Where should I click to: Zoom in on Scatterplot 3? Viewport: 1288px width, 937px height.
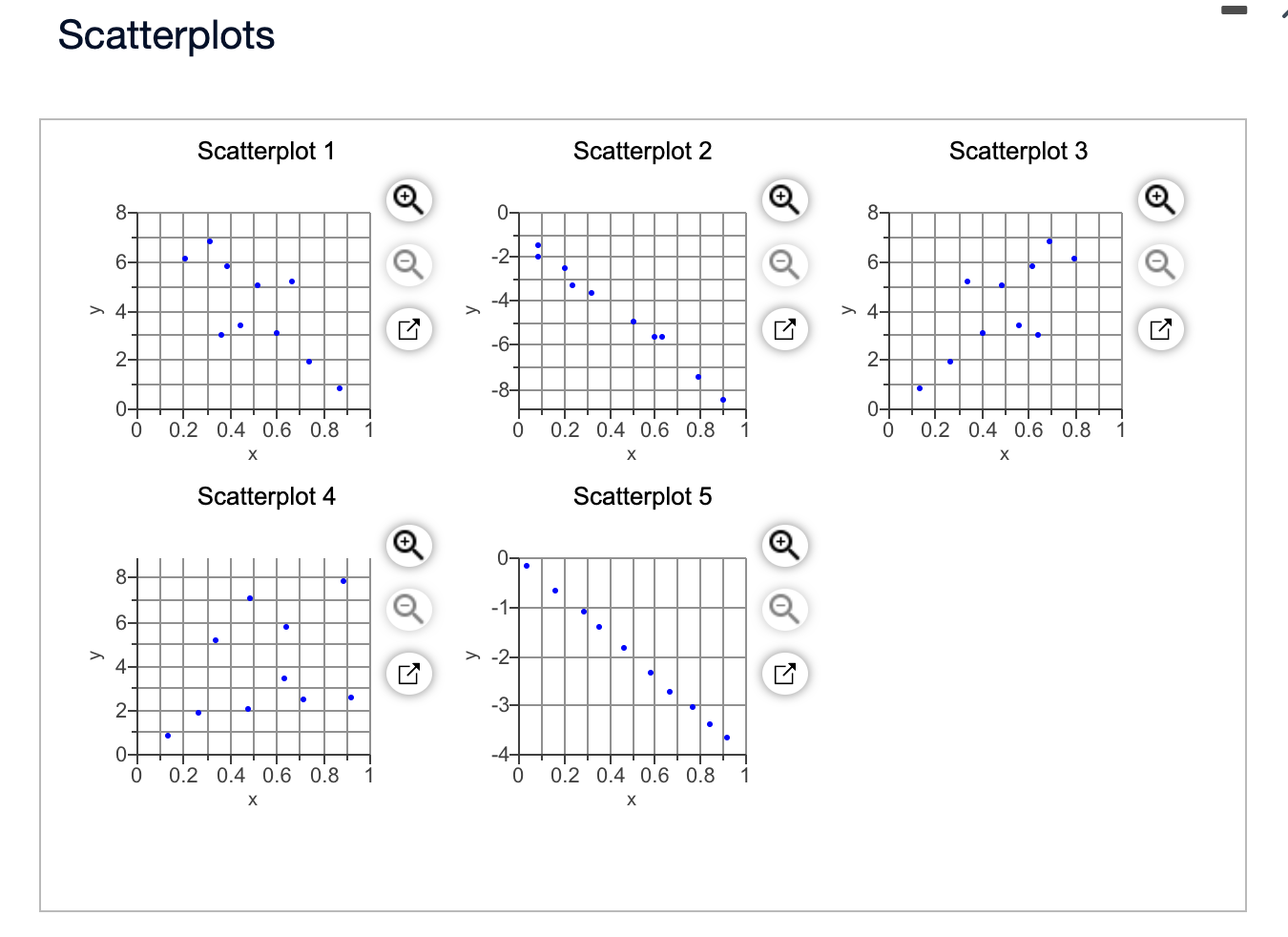[x=1160, y=200]
